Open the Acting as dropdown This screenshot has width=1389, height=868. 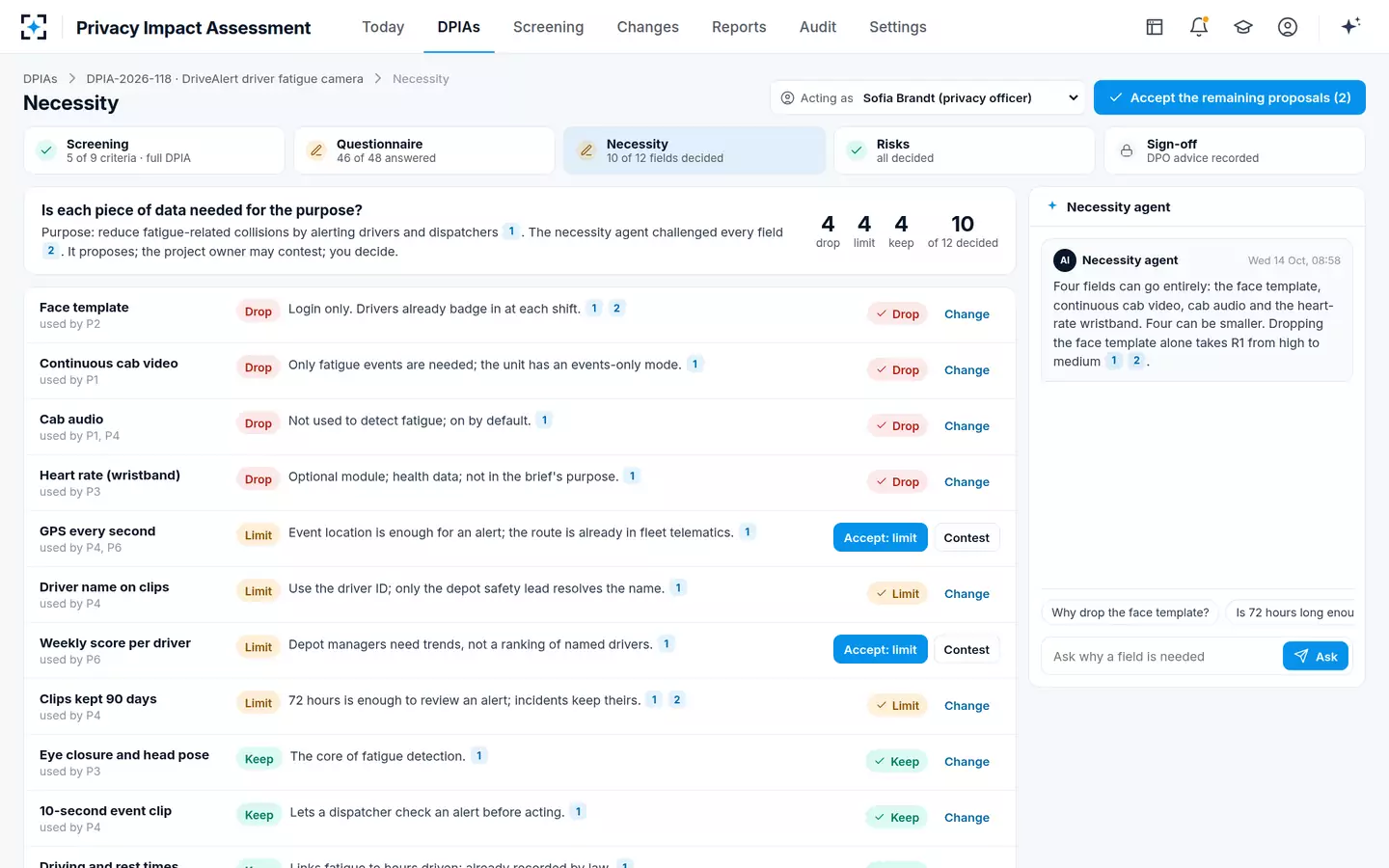[928, 97]
